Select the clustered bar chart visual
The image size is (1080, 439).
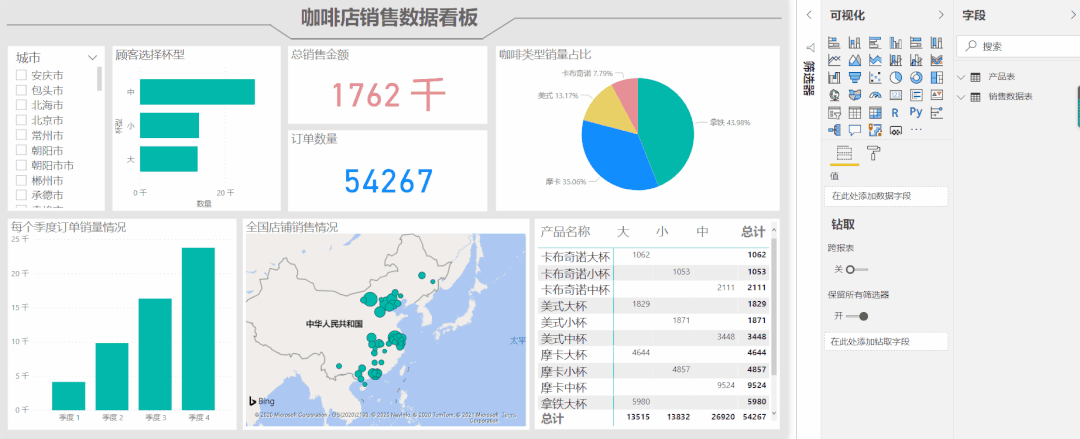(875, 43)
